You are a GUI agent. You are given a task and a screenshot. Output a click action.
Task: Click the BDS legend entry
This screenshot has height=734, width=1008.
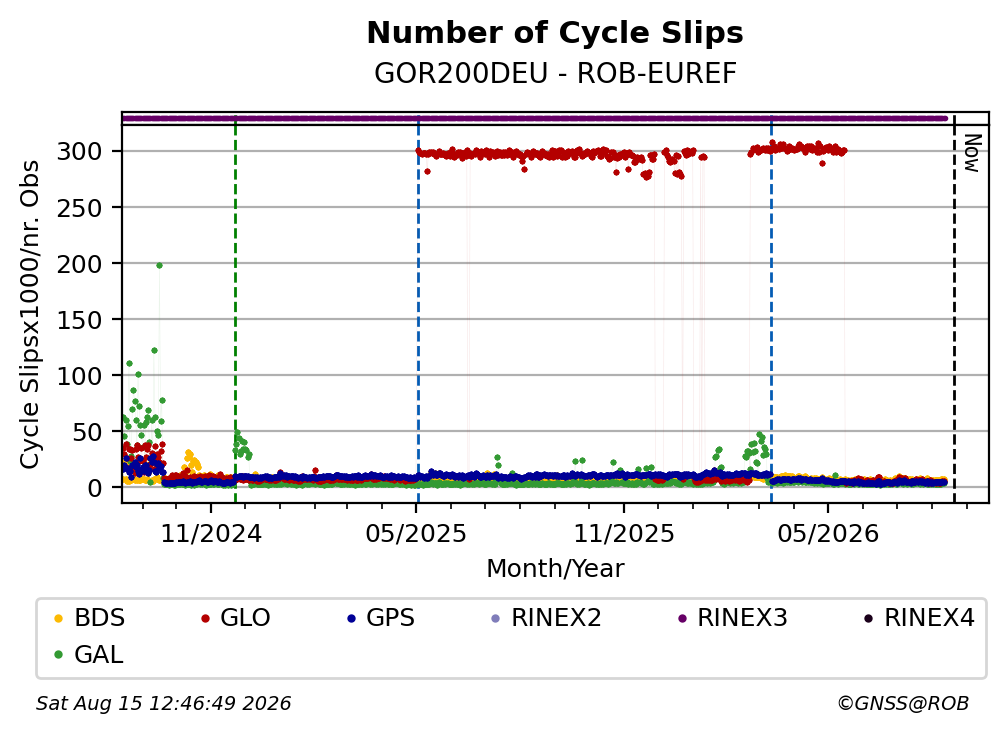[x=89, y=618]
